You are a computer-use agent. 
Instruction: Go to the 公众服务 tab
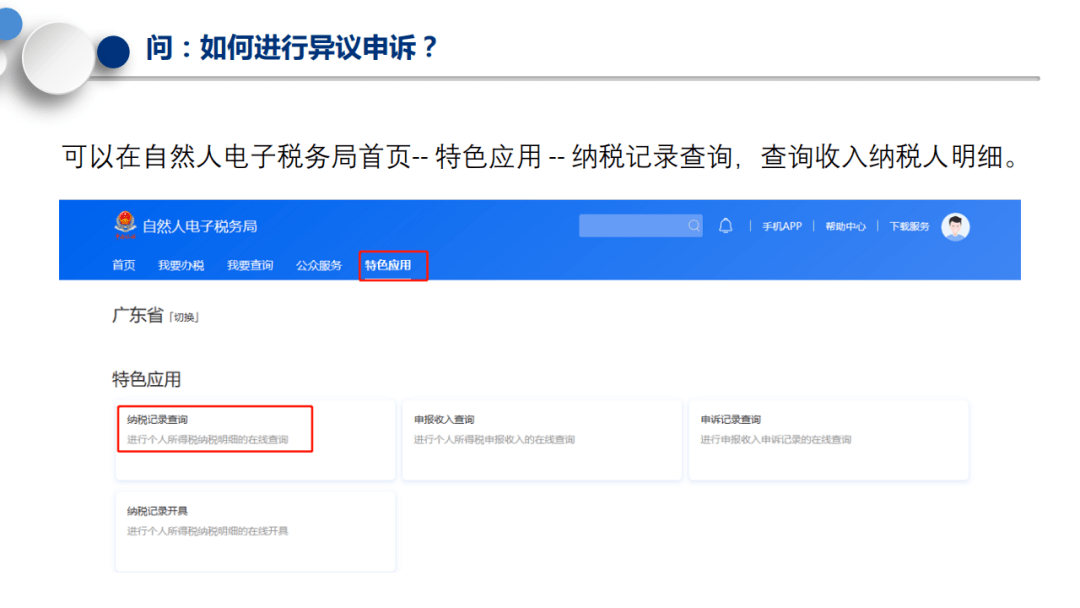coord(319,265)
